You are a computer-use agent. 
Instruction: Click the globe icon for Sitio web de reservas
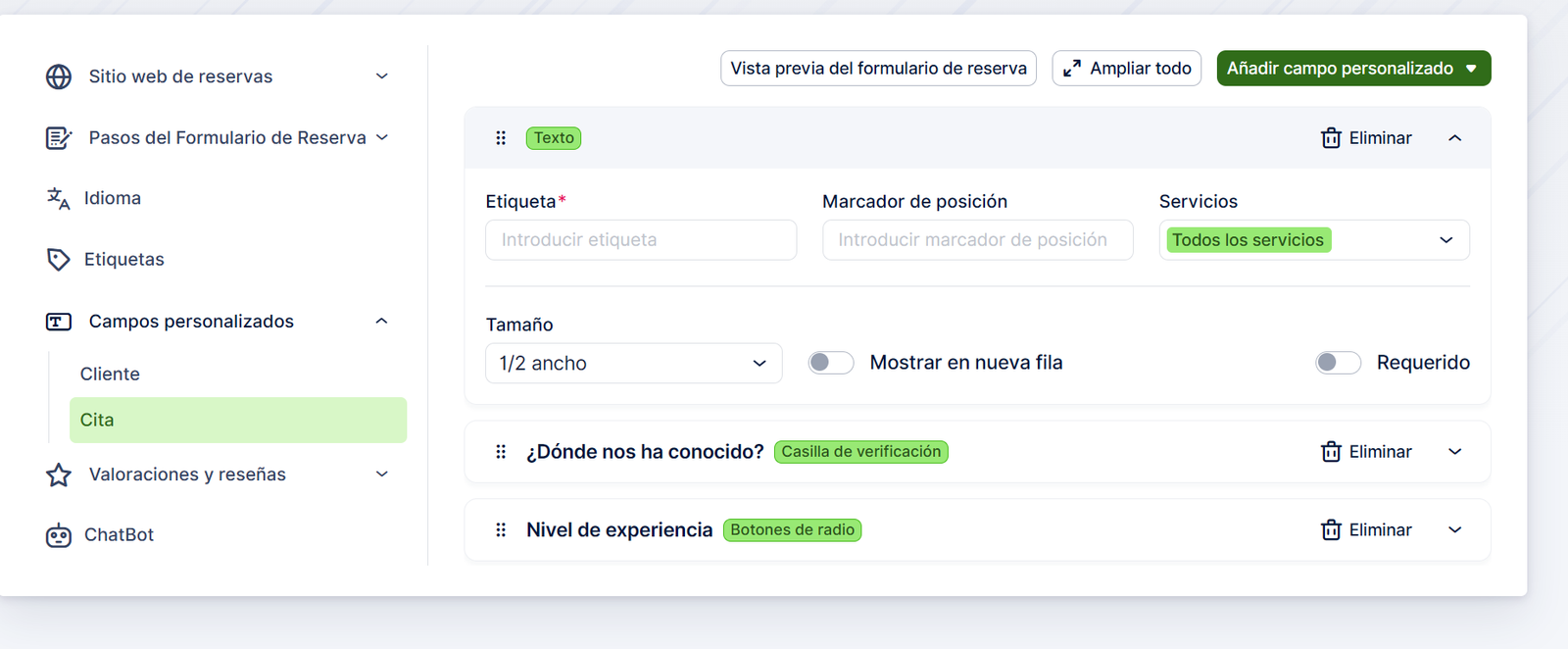(59, 76)
